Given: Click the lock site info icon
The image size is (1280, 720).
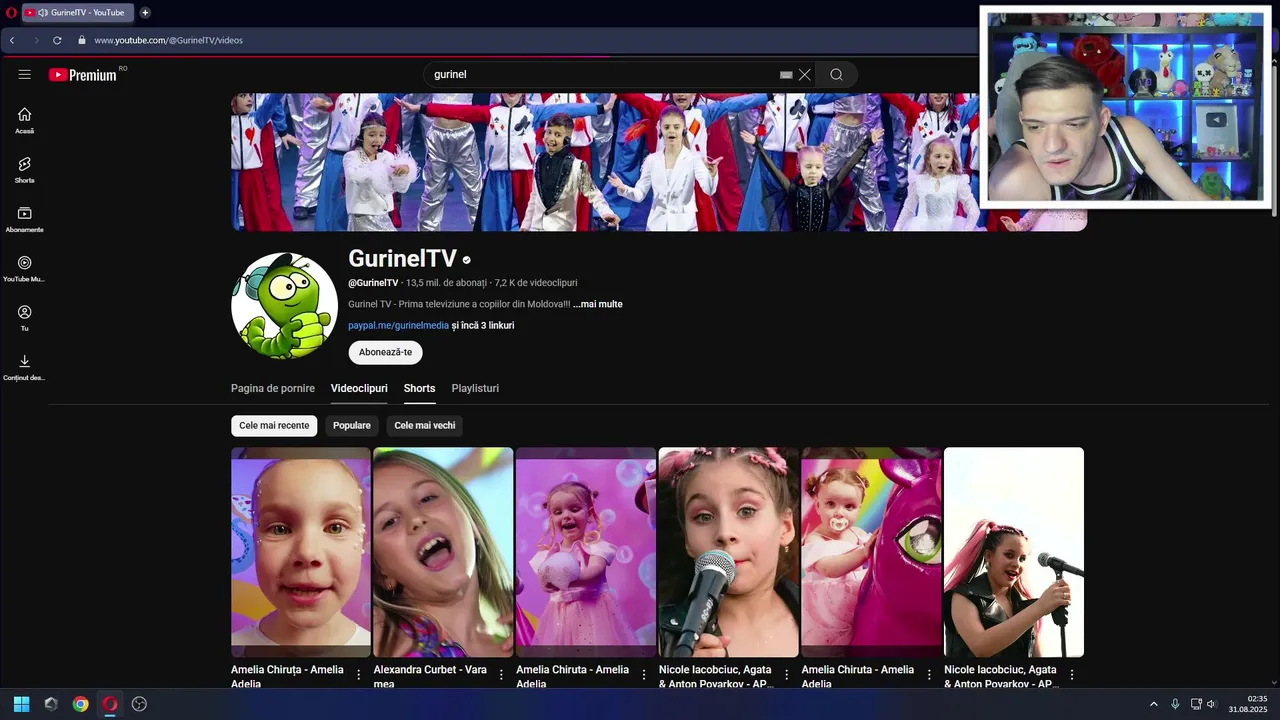Looking at the screenshot, I should [82, 40].
